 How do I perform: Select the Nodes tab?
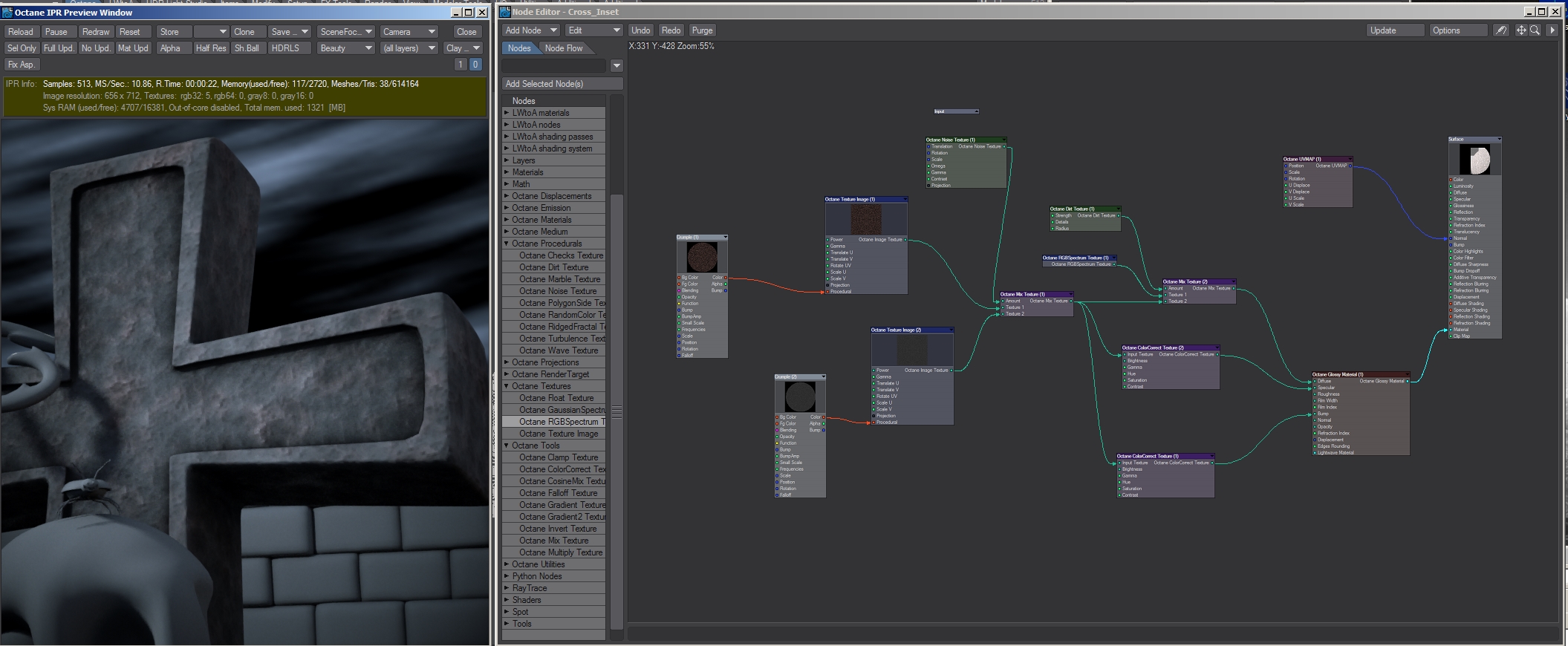coord(519,48)
